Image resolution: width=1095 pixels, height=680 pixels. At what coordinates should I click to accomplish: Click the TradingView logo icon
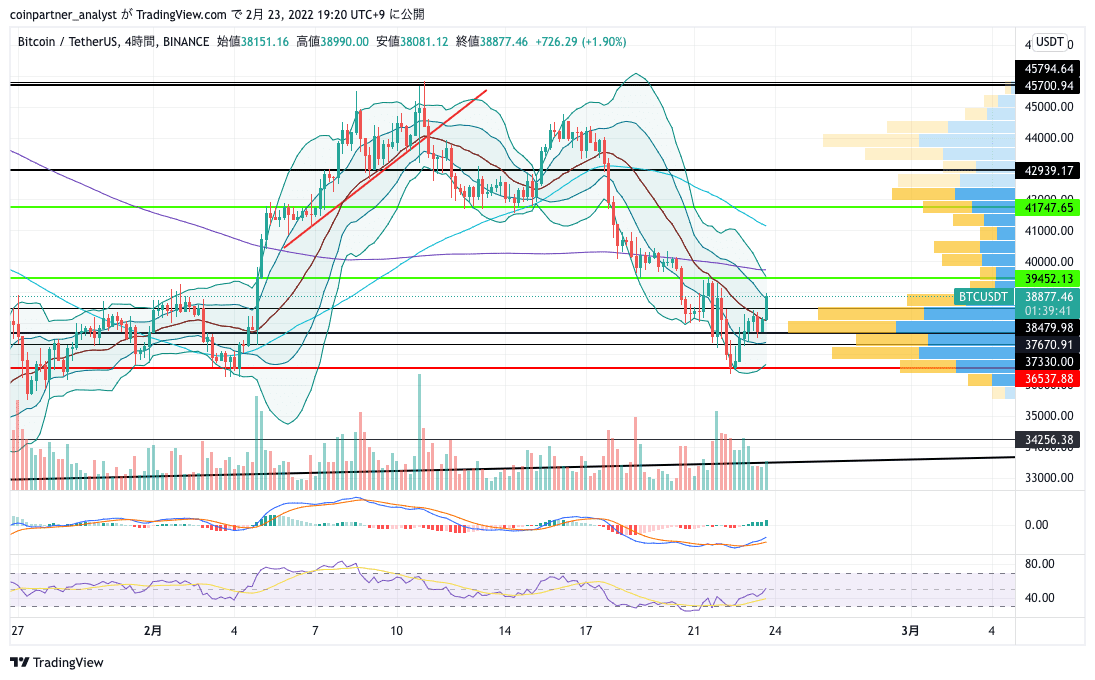click(x=20, y=662)
